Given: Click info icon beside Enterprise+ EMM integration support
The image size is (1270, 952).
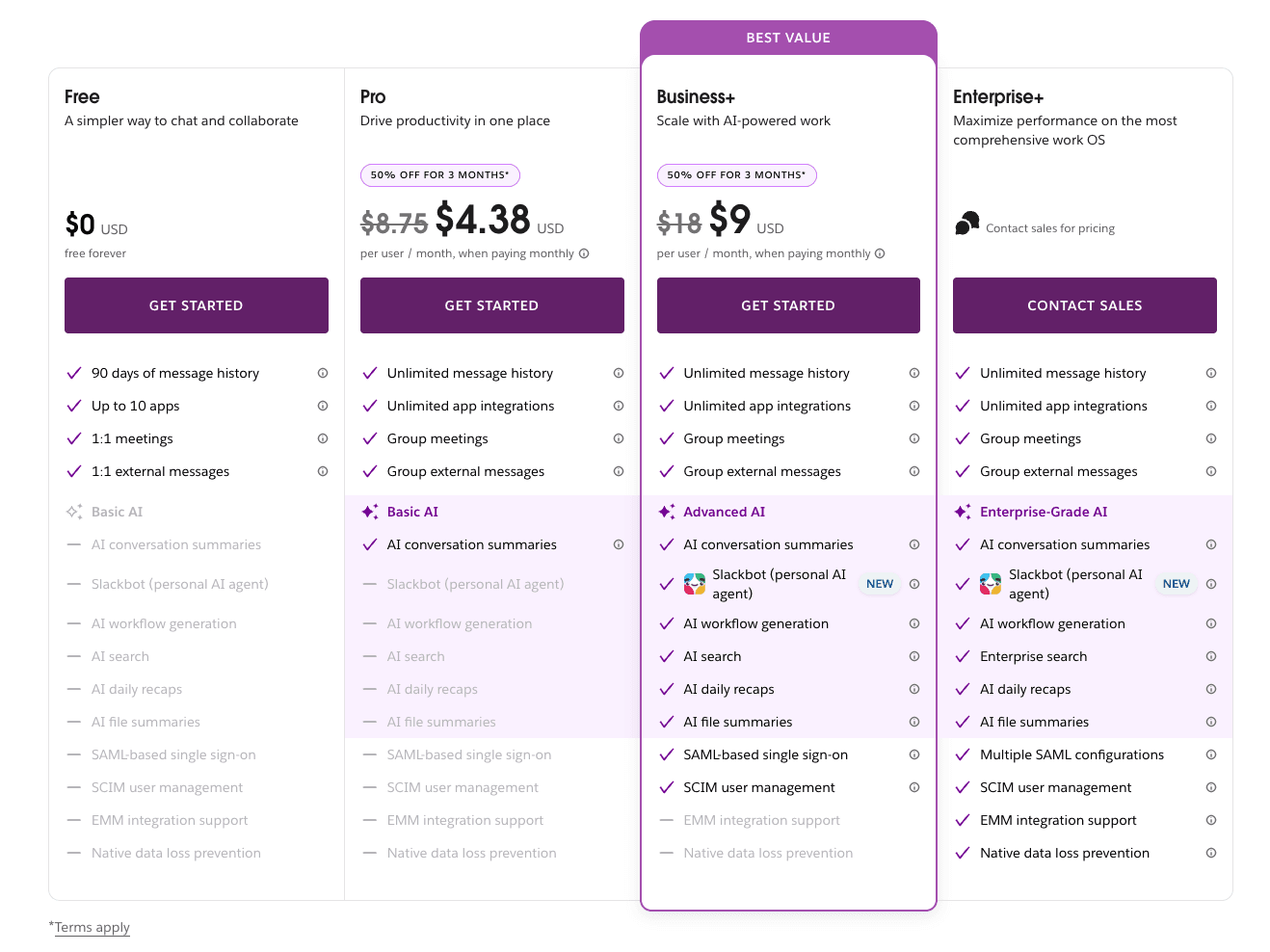Looking at the screenshot, I should click(x=1211, y=820).
